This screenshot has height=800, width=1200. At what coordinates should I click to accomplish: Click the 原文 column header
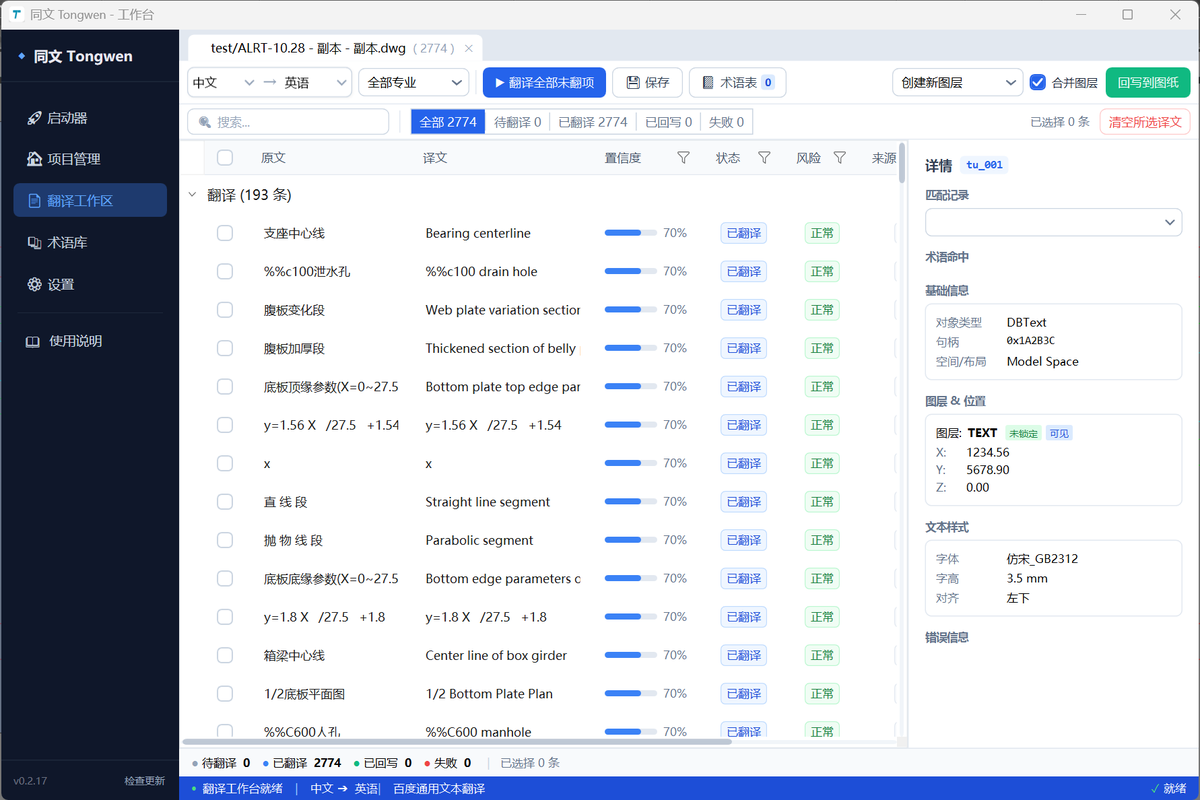273,158
